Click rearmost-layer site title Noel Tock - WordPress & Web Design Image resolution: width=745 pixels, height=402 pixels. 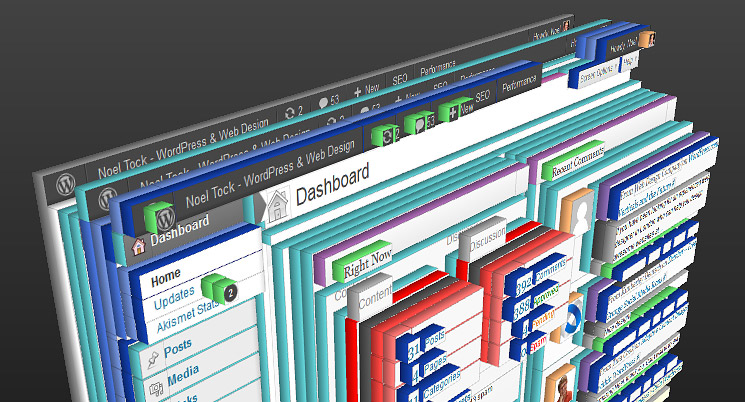pos(183,149)
